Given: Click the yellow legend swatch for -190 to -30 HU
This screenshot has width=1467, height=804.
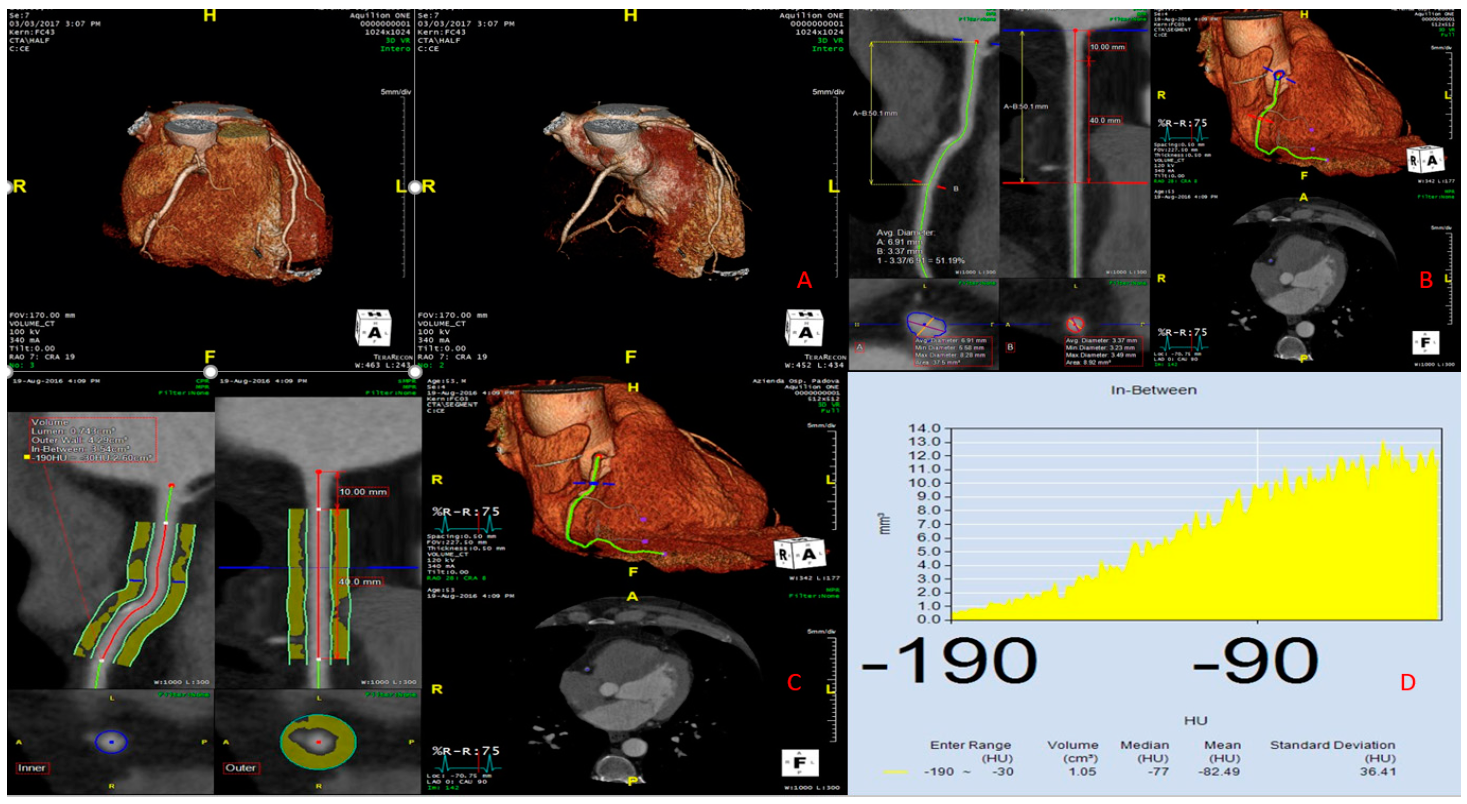Looking at the screenshot, I should coord(894,773).
